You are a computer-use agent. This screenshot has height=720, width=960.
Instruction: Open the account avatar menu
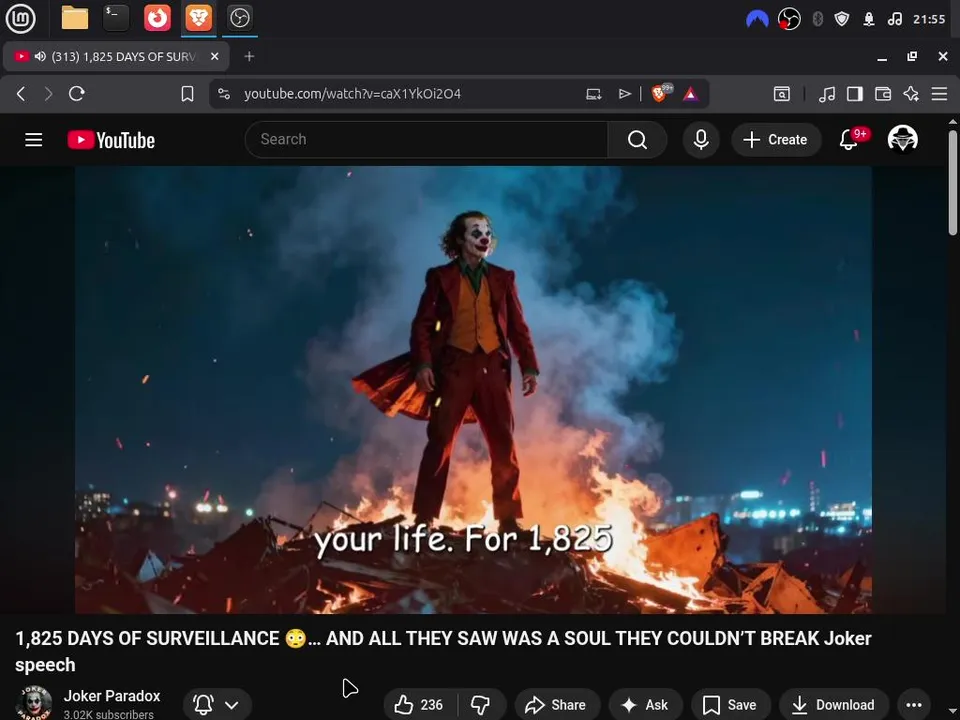902,139
